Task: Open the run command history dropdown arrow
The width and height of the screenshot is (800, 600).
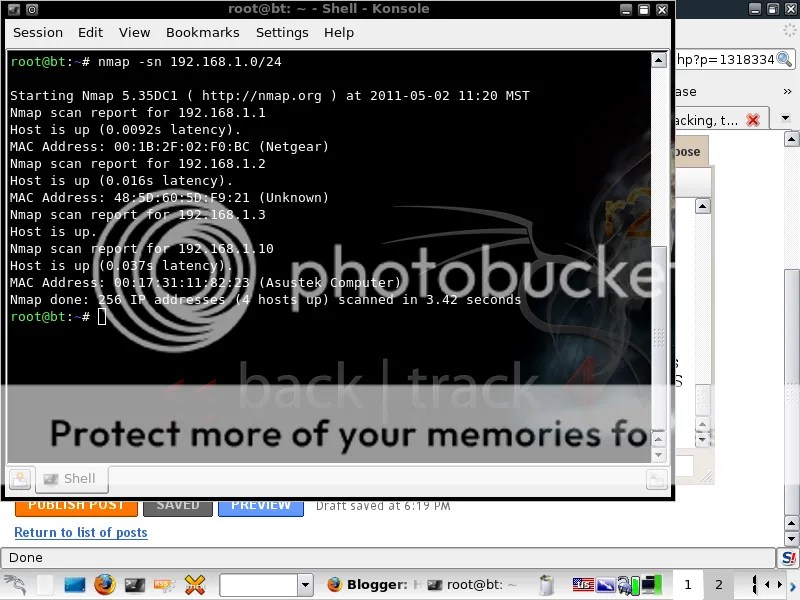Action: tap(305, 585)
